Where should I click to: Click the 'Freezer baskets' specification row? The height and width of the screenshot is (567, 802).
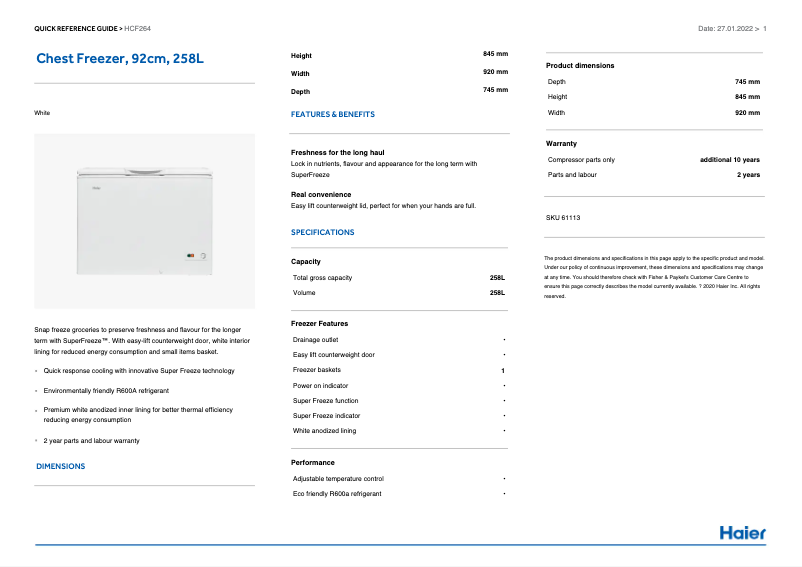pos(317,370)
